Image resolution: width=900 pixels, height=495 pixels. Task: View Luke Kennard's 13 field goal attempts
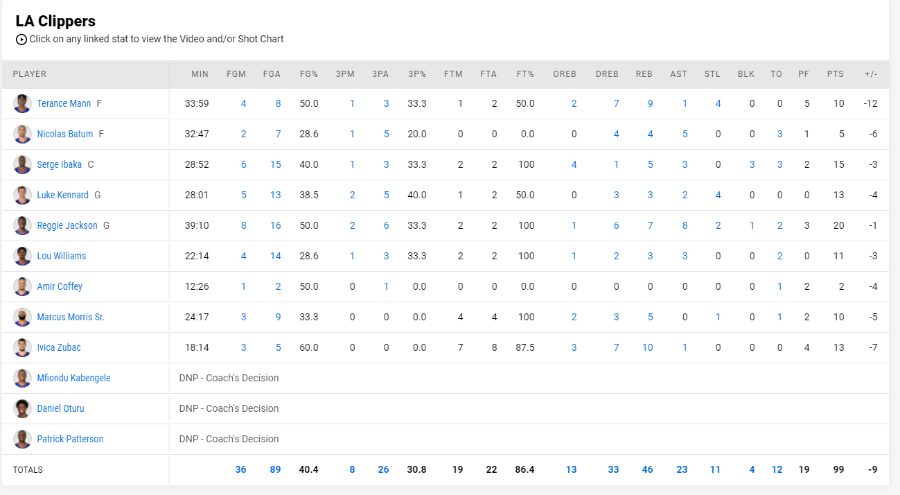[x=276, y=195]
